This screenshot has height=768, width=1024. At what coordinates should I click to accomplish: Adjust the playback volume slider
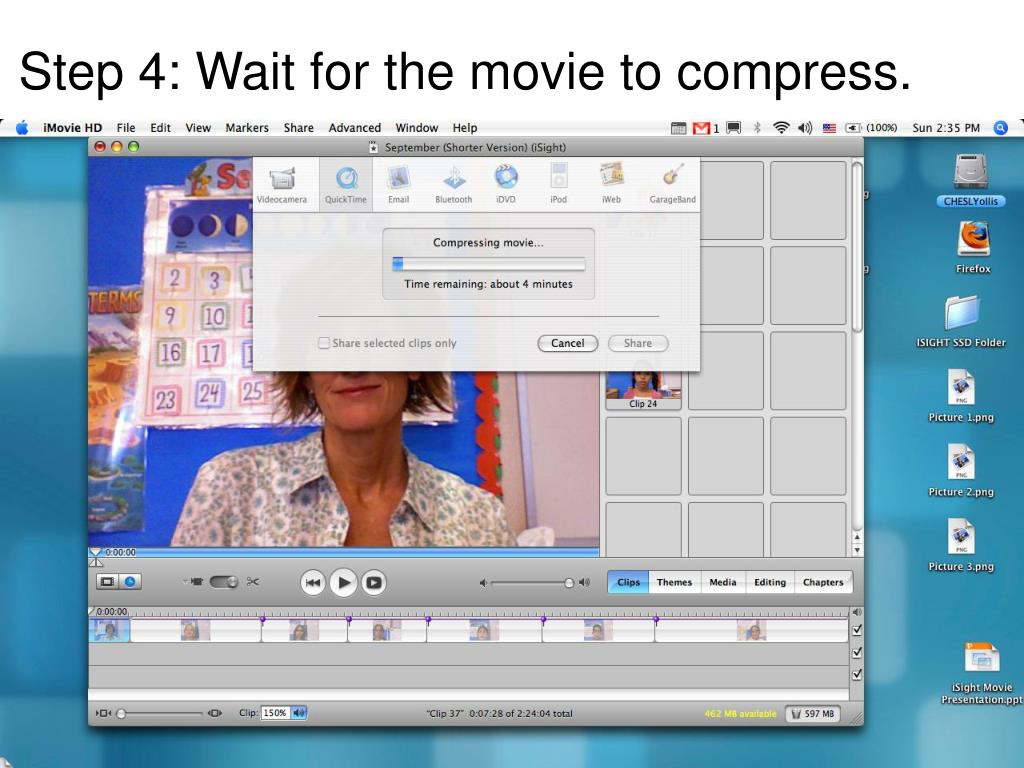pos(531,583)
